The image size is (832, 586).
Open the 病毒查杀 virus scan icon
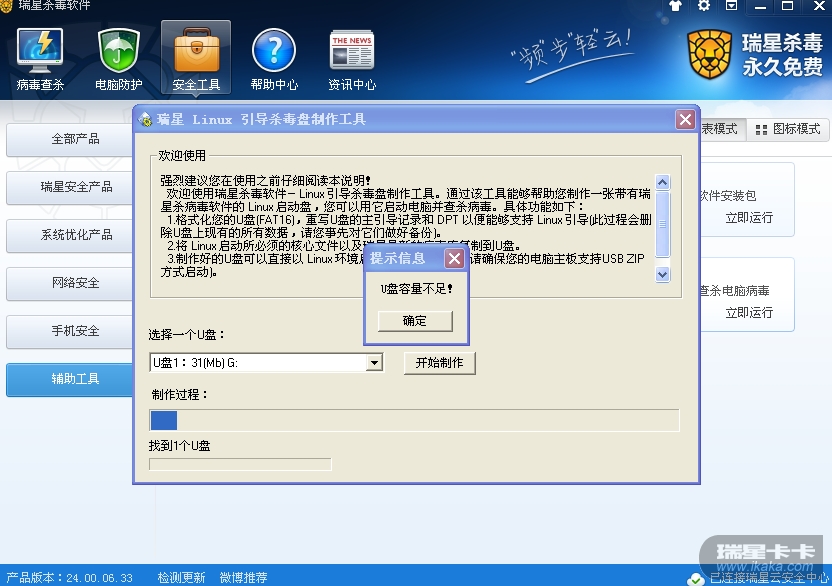tap(40, 59)
